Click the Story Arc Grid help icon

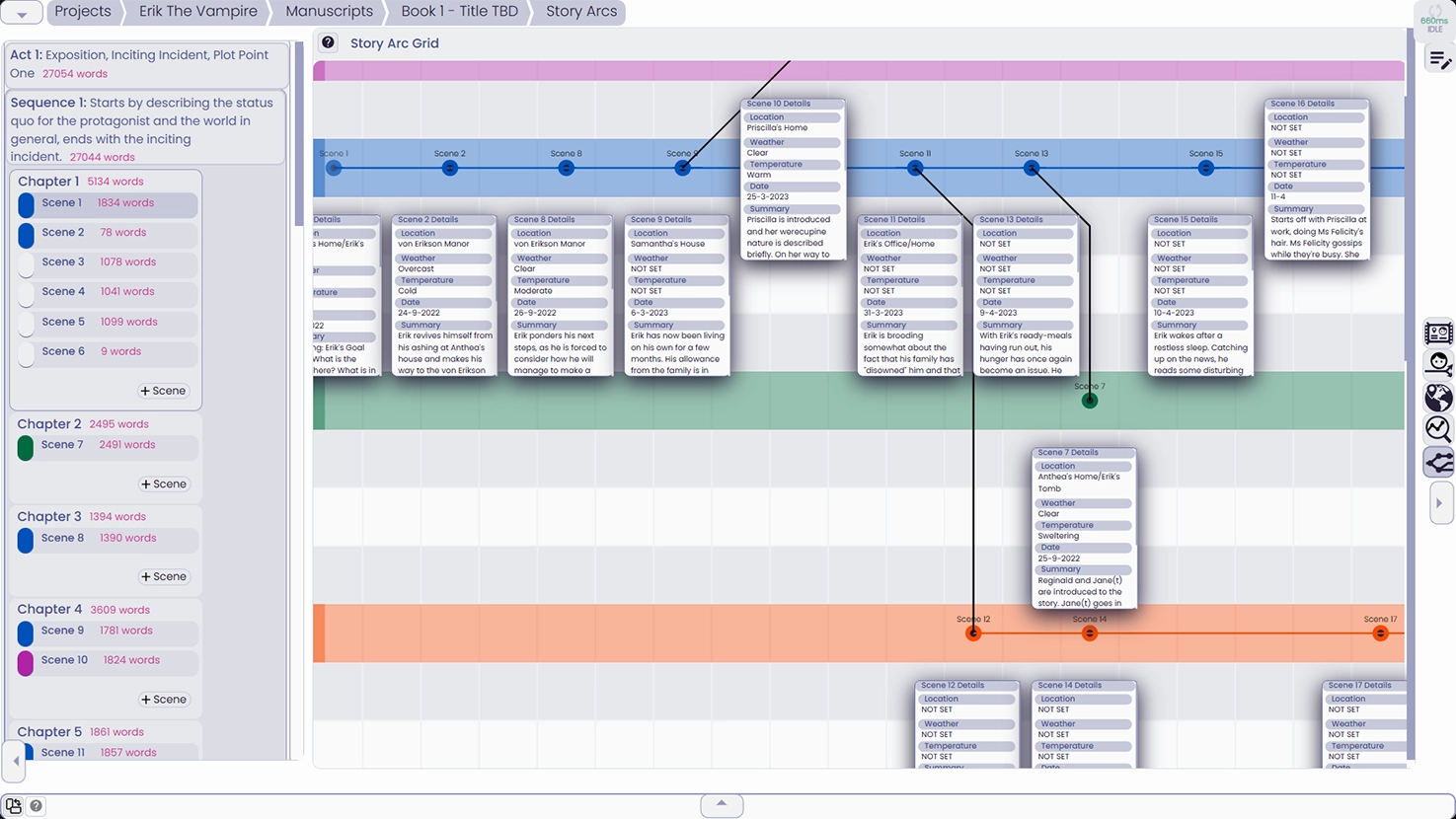(x=329, y=42)
